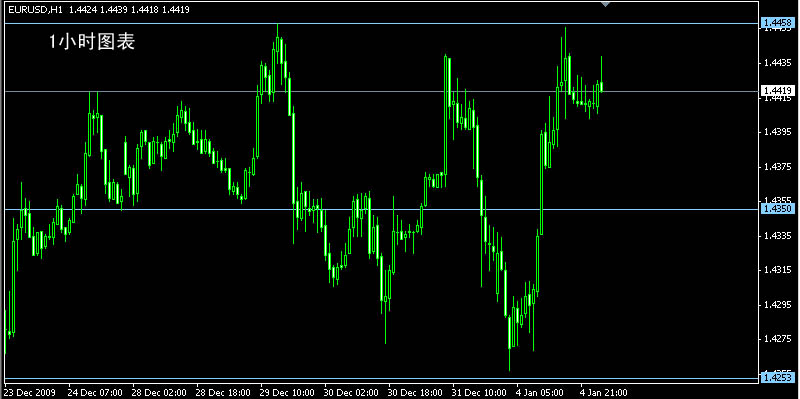The image size is (800, 399).
Task: Select the 1小时图表 text label
Action: click(92, 42)
